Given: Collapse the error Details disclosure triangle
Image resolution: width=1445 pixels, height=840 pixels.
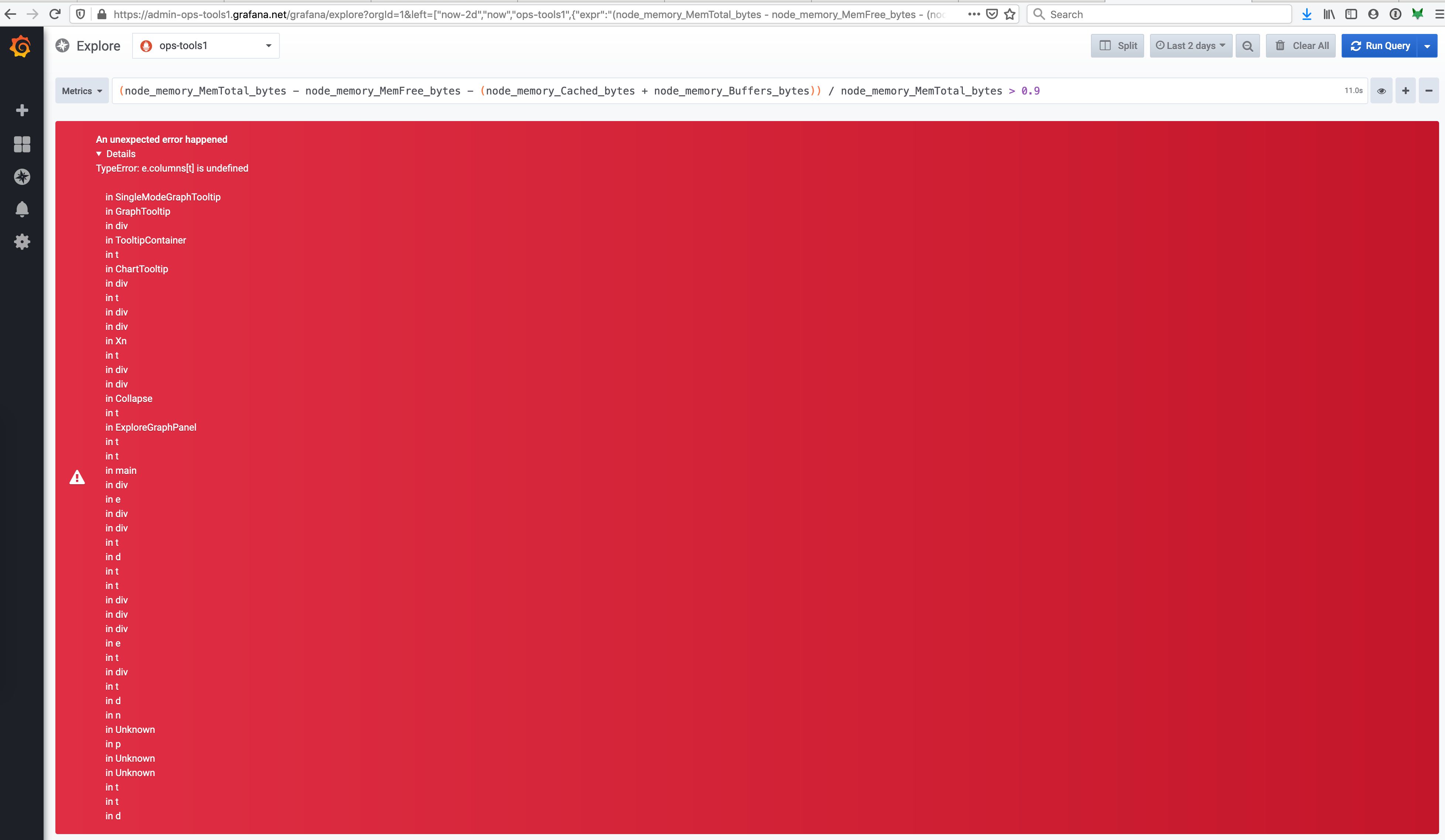Looking at the screenshot, I should click(x=99, y=154).
